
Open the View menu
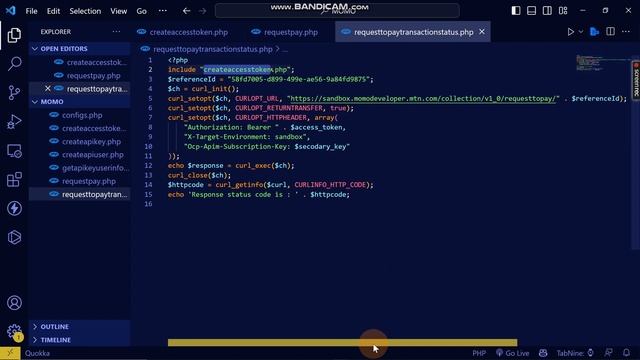[x=118, y=11]
